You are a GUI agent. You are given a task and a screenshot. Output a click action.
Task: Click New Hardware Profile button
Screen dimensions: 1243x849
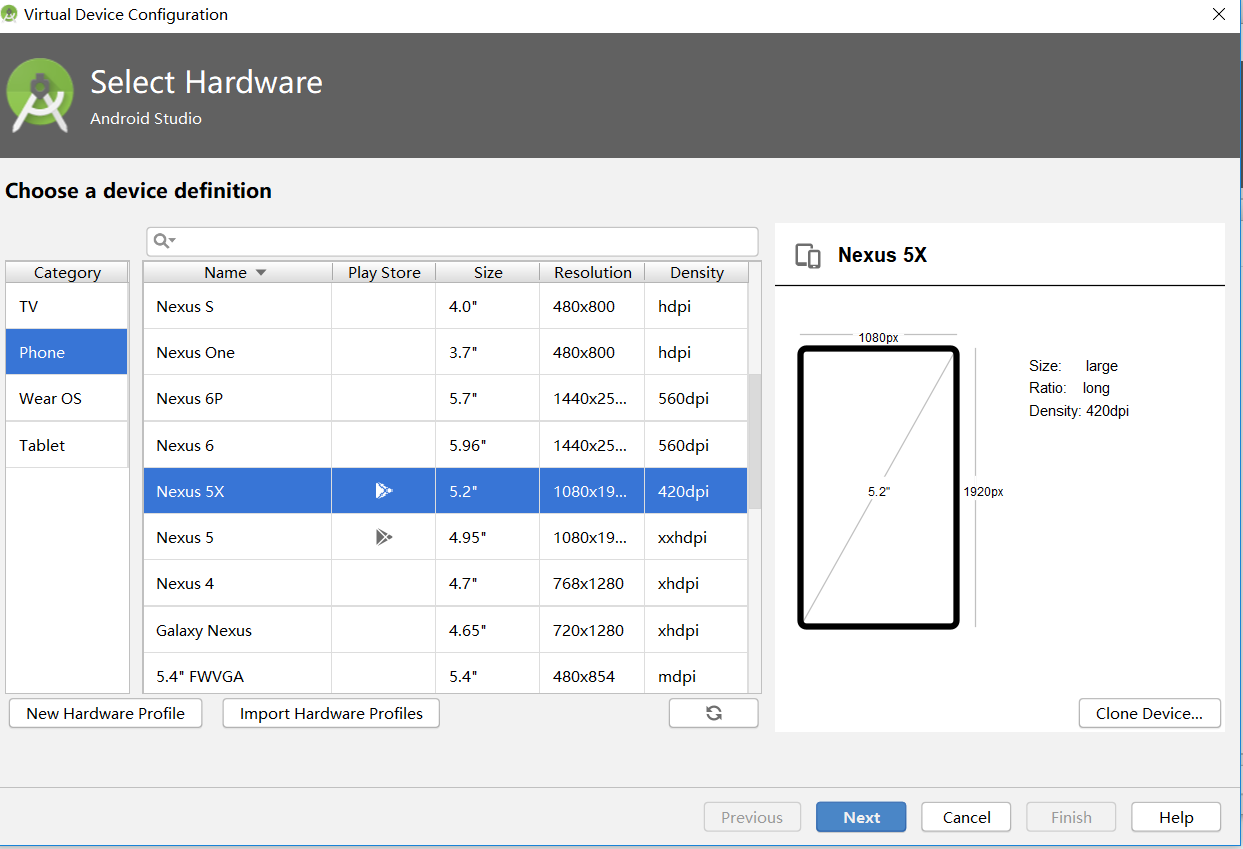[105, 713]
